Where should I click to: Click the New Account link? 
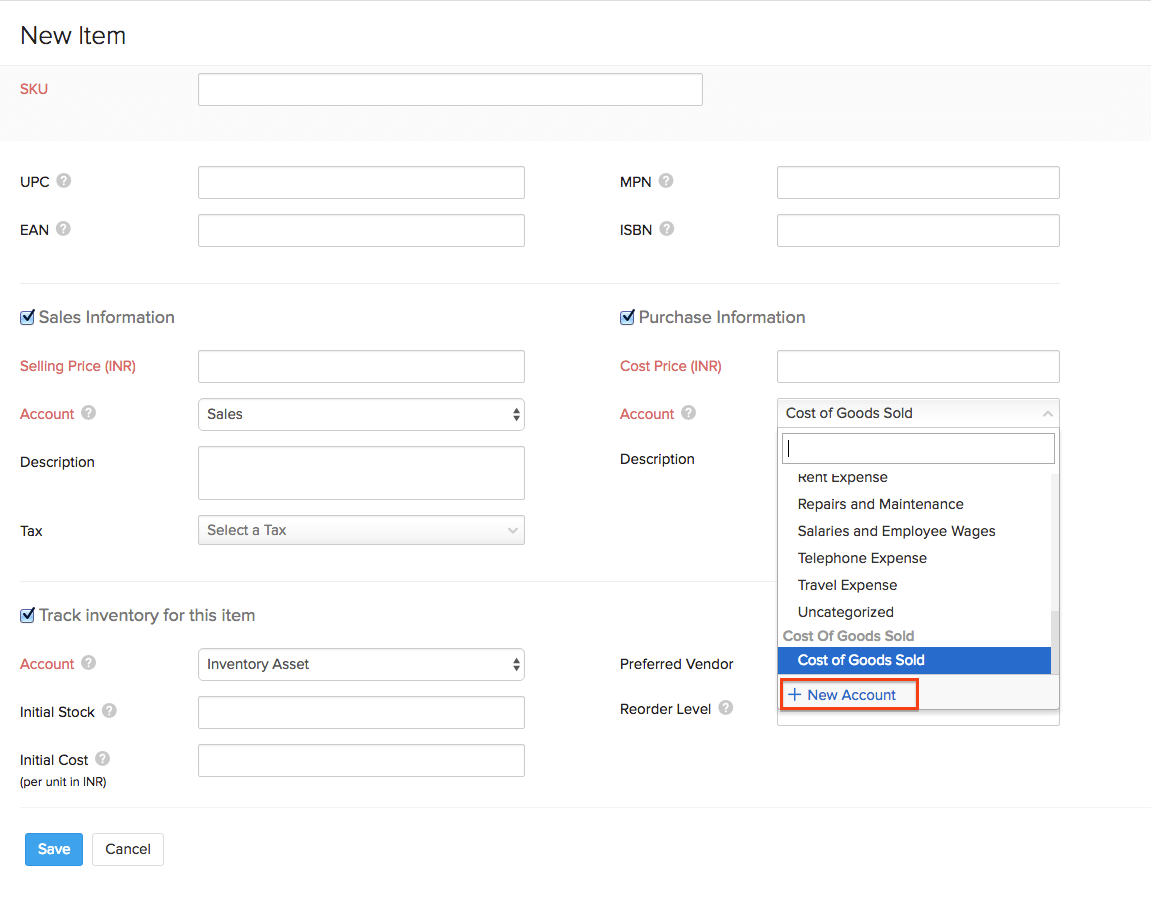click(x=848, y=694)
